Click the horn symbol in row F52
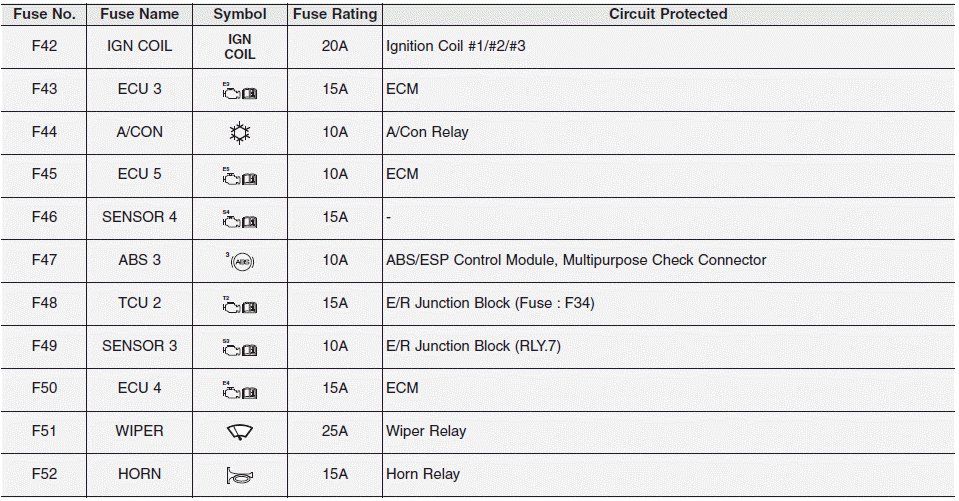 coord(240,476)
